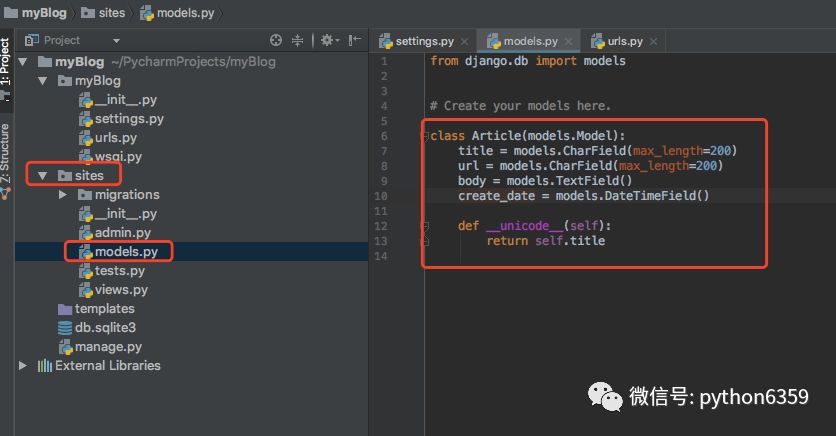Click the purple templates folder icon

65,309
